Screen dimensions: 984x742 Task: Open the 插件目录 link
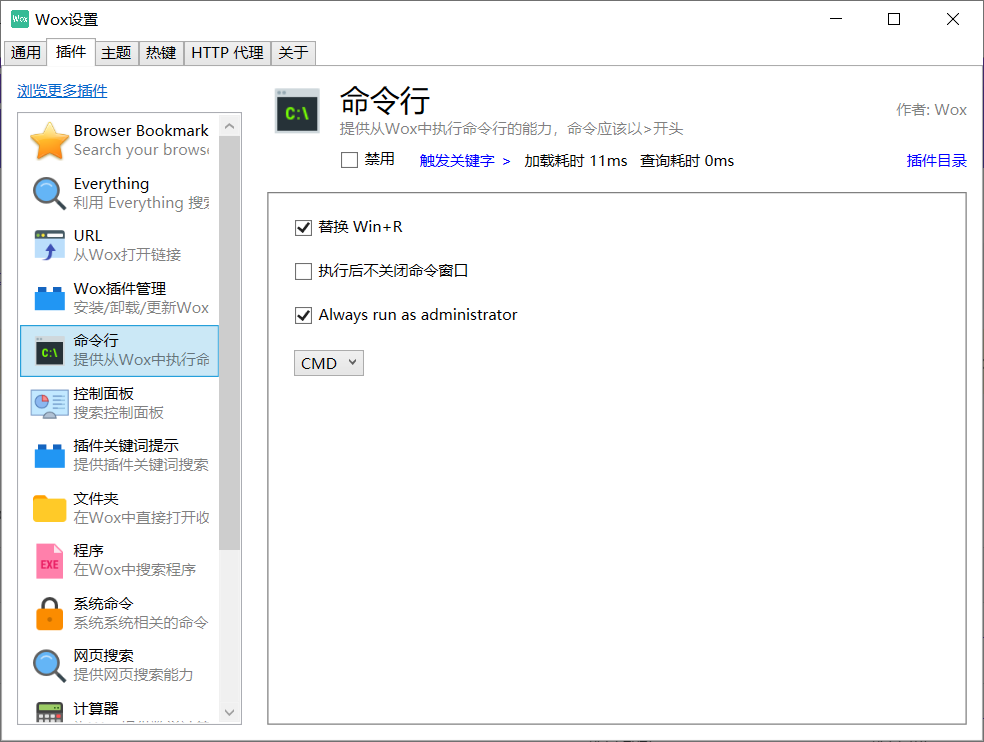tap(936, 160)
